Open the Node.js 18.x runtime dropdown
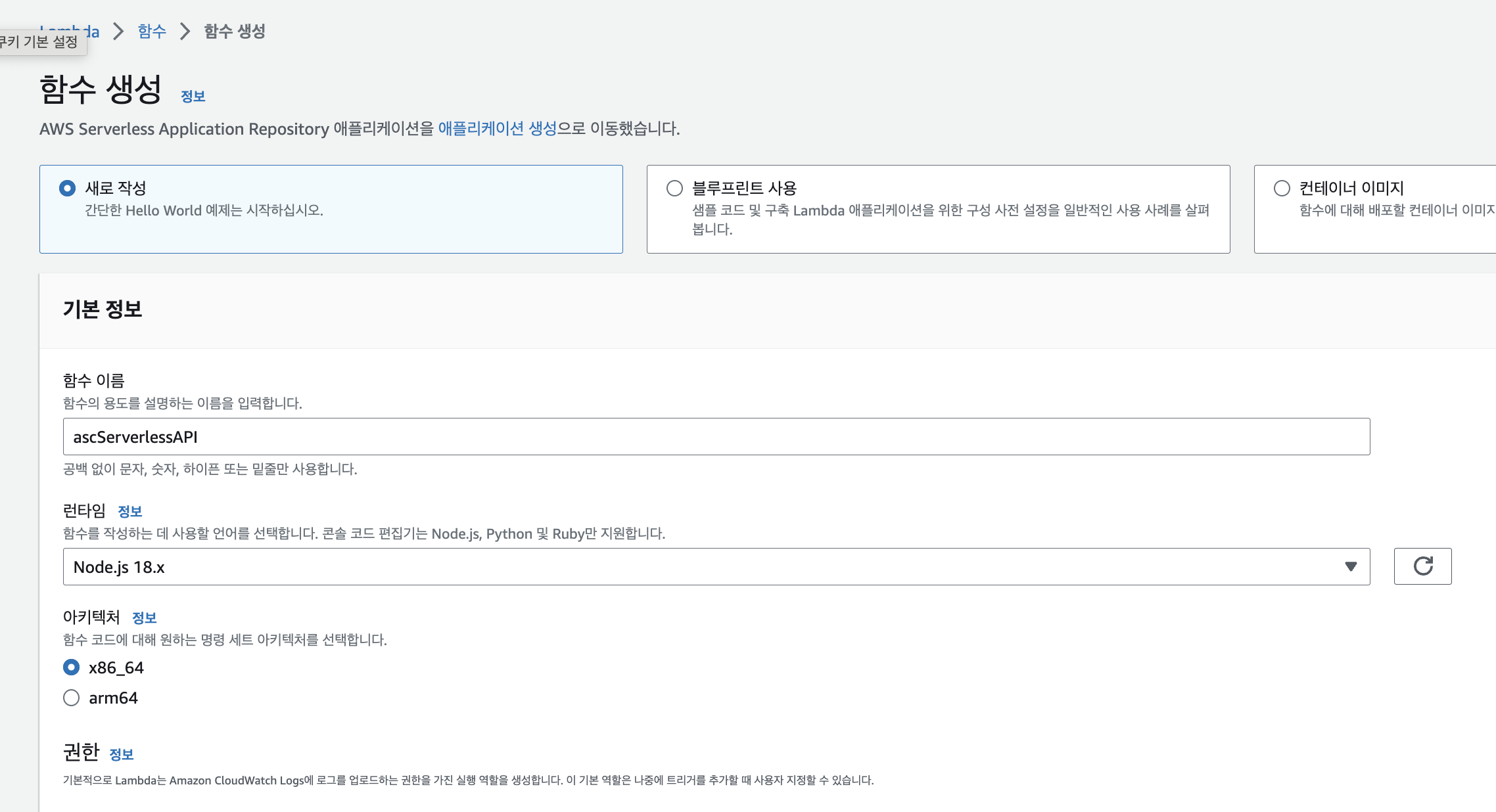This screenshot has width=1496, height=812. pos(715,566)
